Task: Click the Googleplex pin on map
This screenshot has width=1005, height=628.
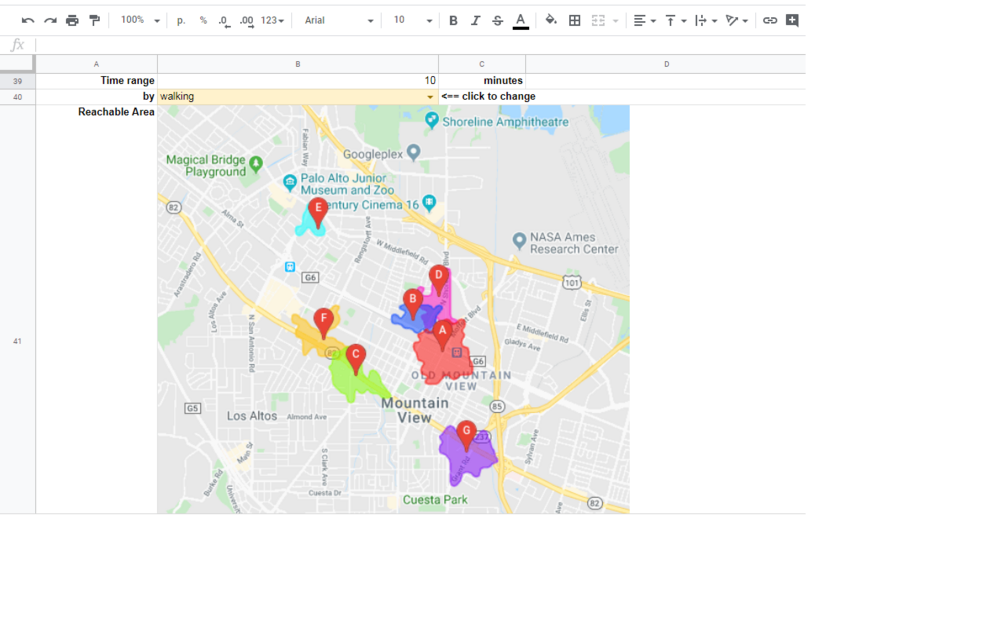Action: point(414,152)
